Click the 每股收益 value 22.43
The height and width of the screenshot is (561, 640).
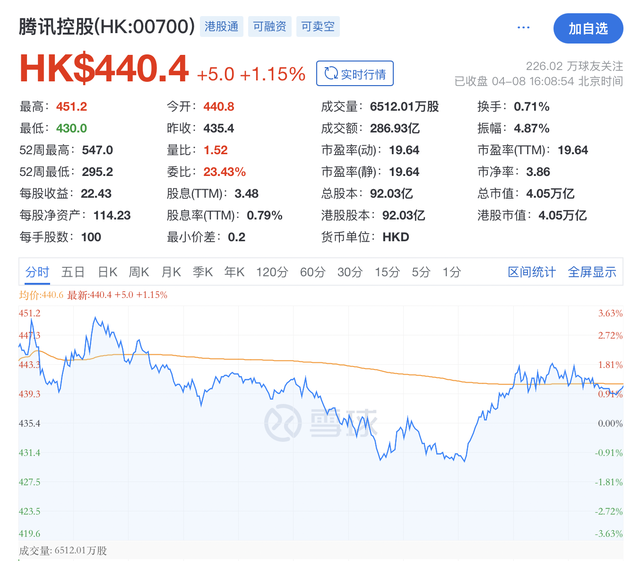96,193
